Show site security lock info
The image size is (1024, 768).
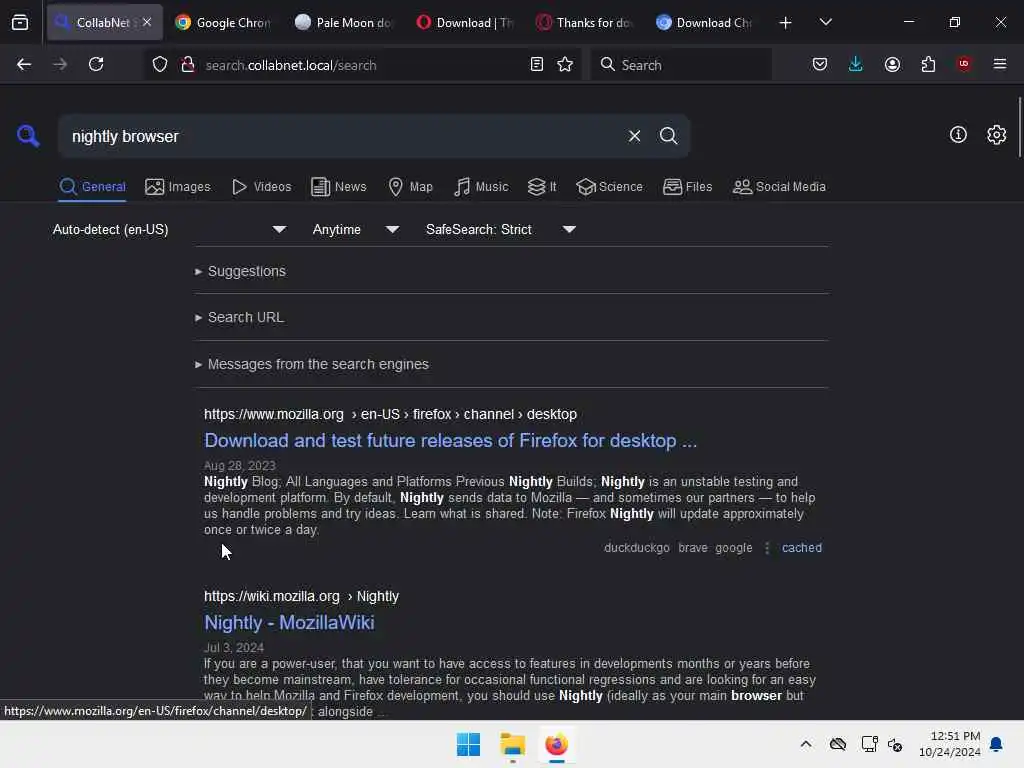(188, 64)
